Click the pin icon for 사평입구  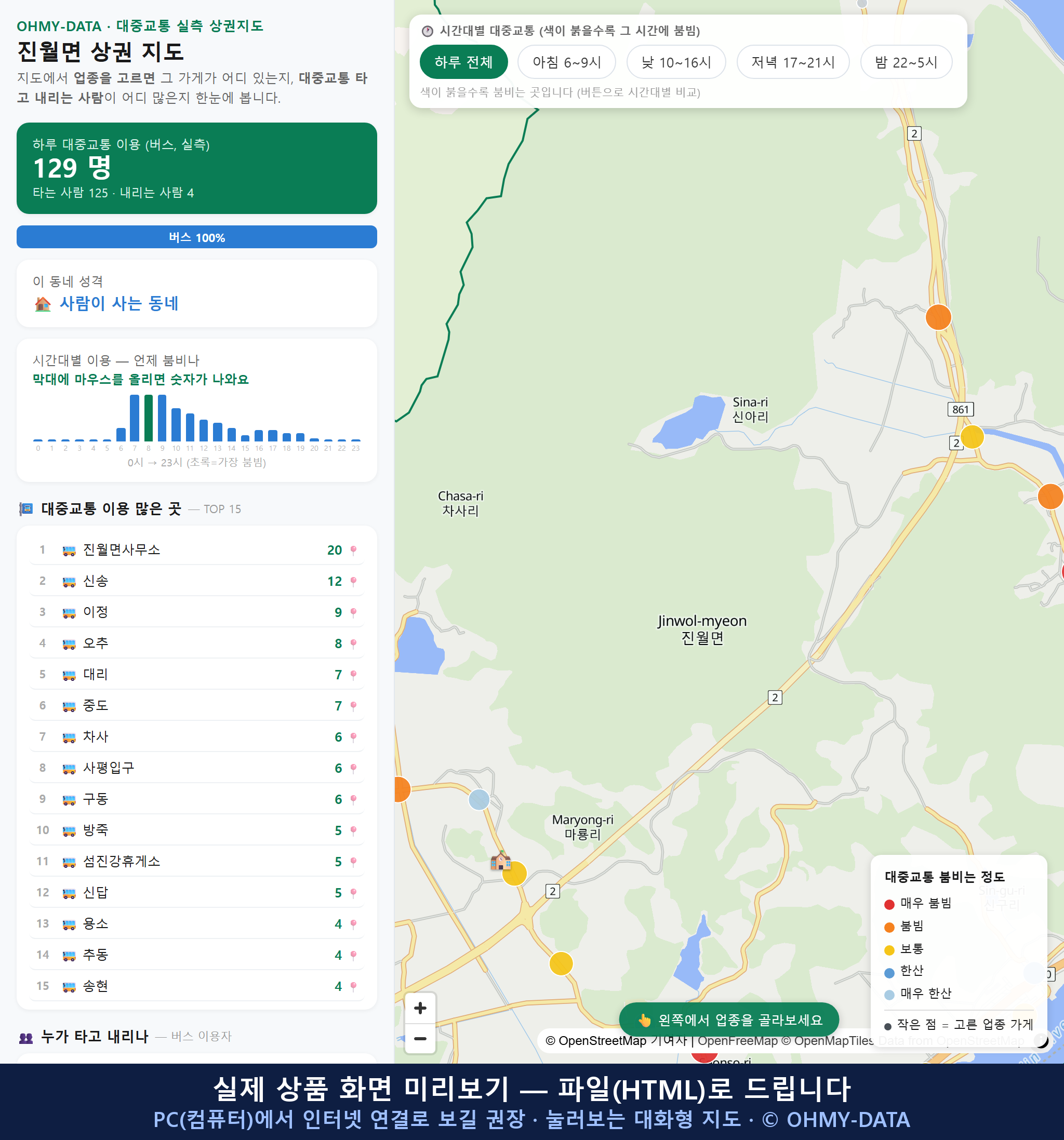(353, 769)
